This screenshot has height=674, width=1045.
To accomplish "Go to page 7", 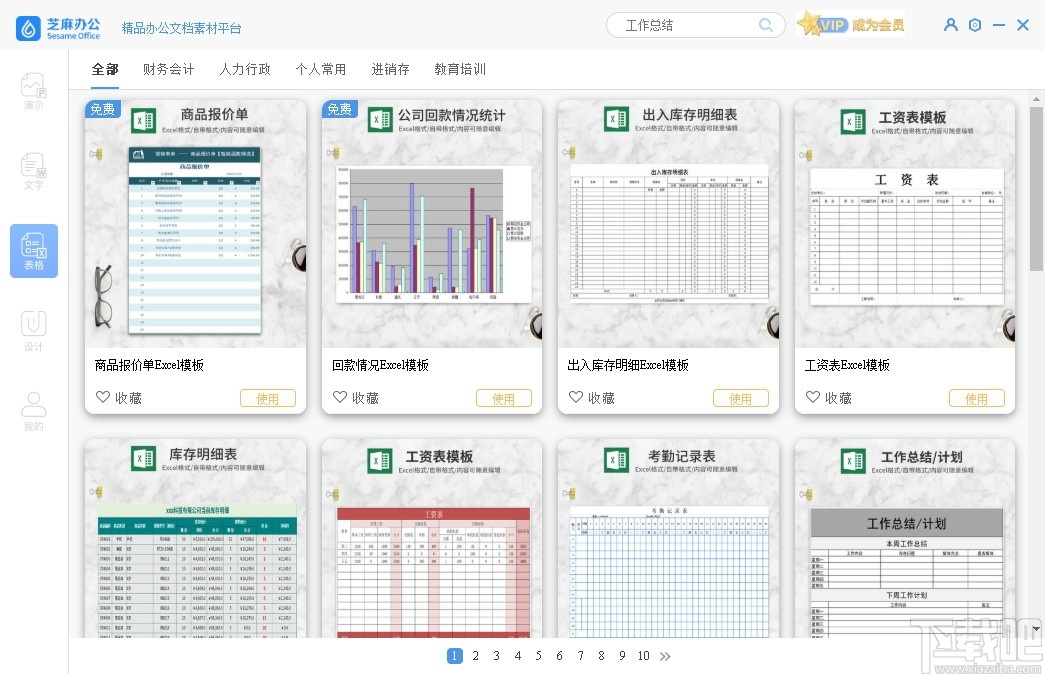I will click(x=580, y=656).
